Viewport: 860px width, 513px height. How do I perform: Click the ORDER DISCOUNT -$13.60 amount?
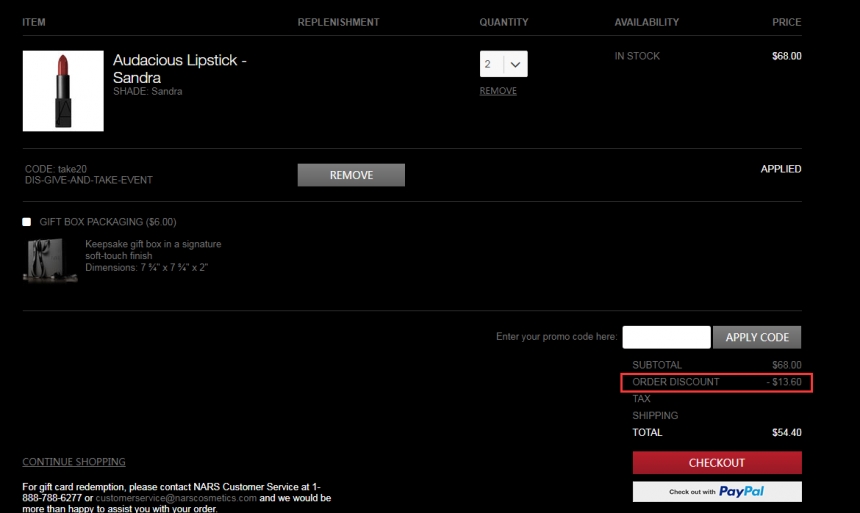(x=784, y=382)
